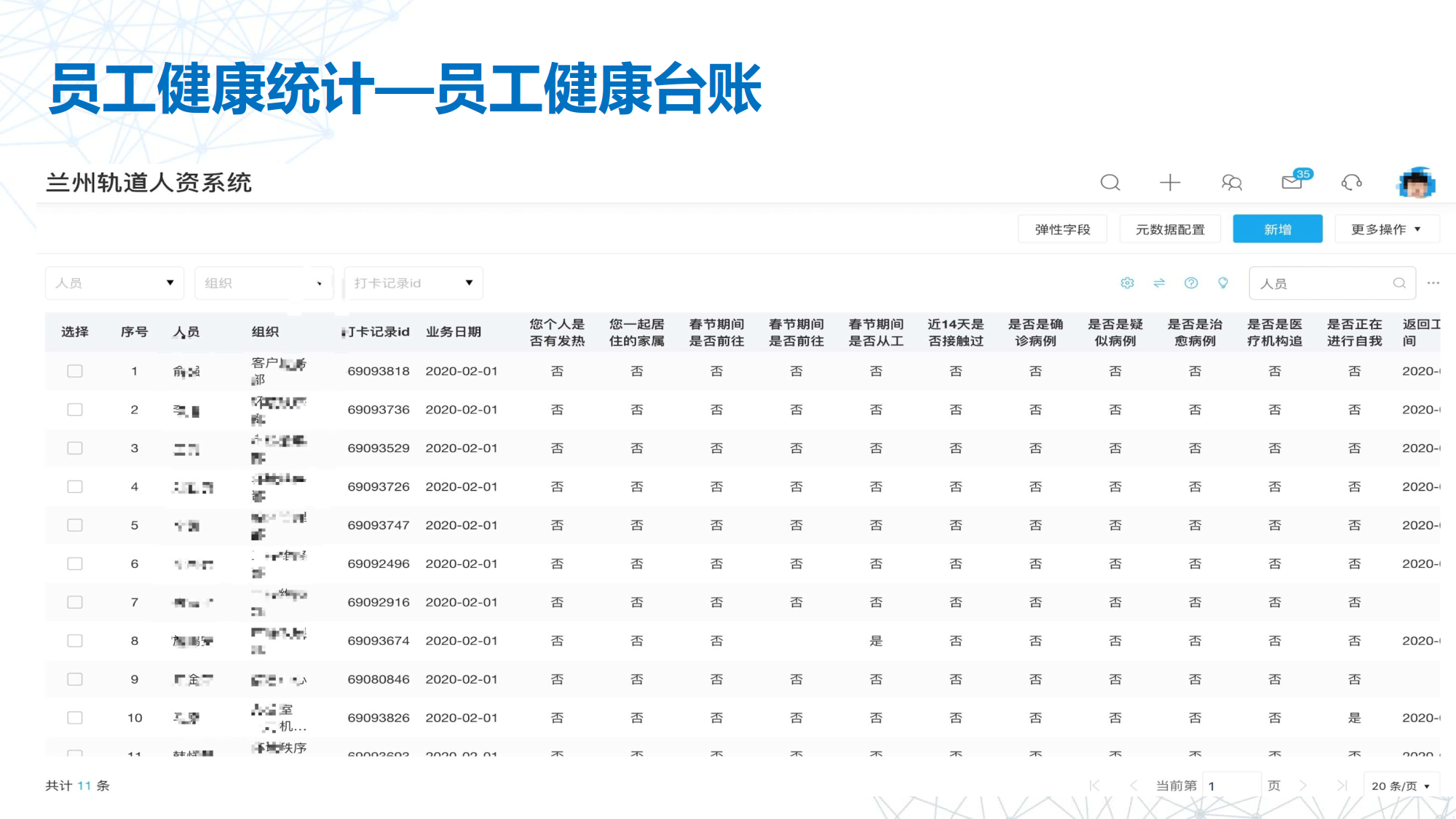1456x819 pixels.
Task: Click the 新增 button
Action: coord(1277,229)
